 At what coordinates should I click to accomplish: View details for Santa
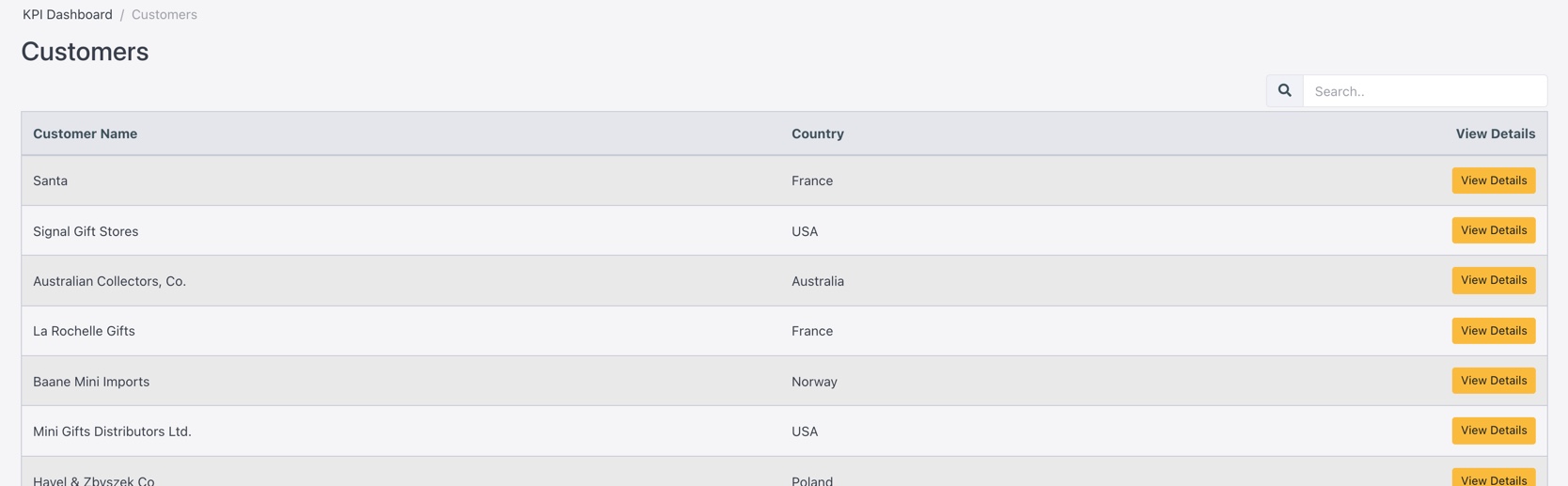(x=1493, y=180)
